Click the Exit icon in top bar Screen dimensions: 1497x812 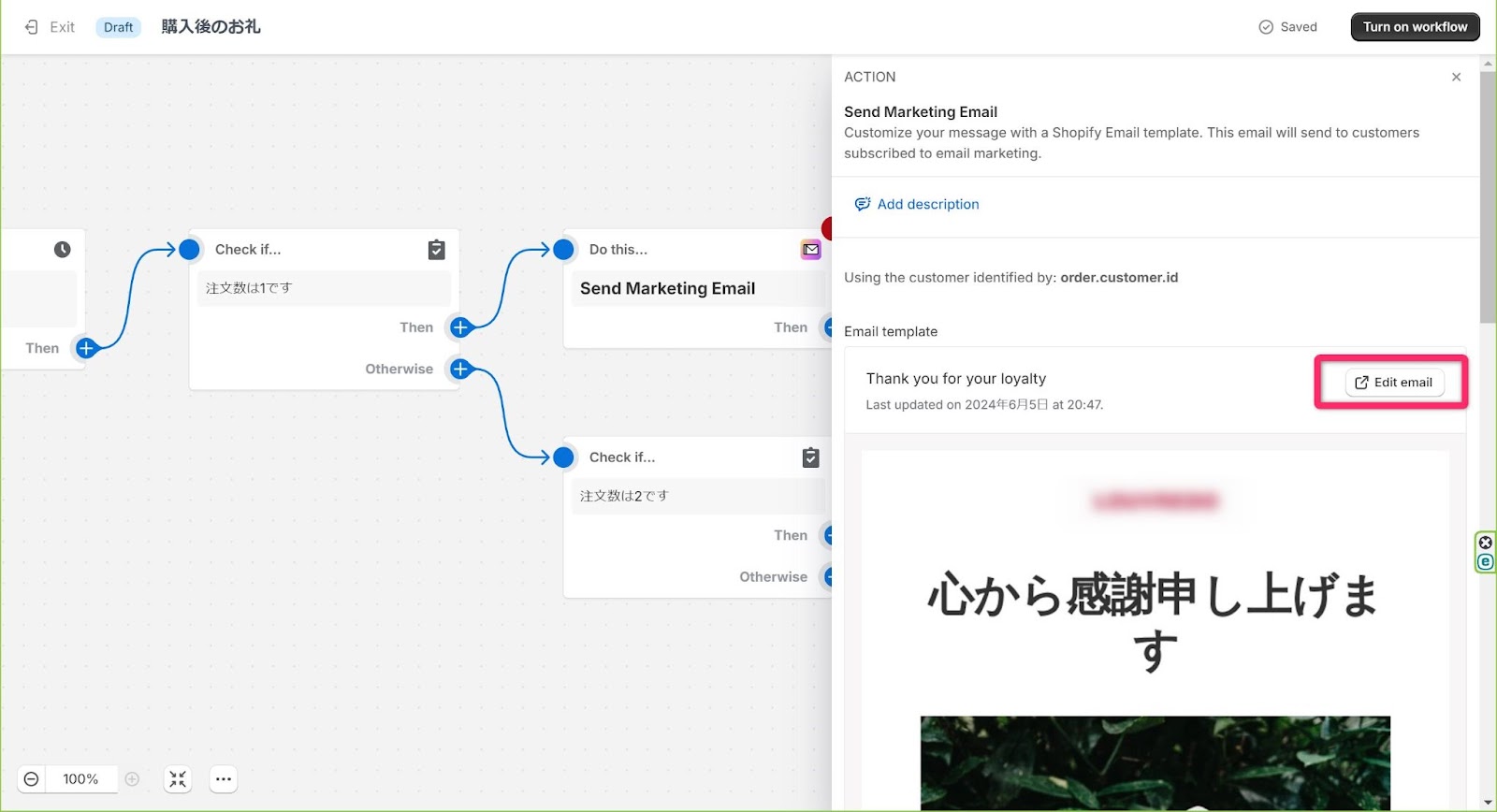point(32,27)
